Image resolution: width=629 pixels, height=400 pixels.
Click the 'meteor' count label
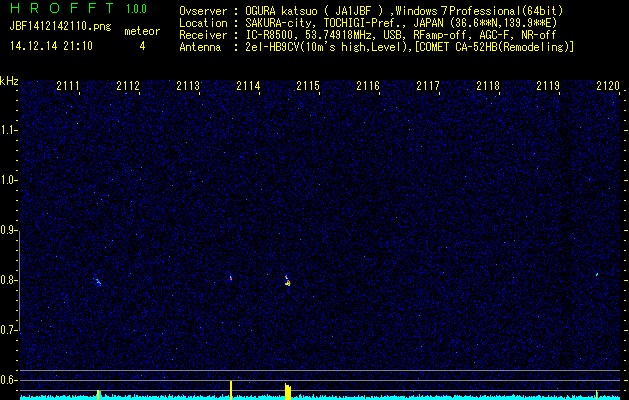[142, 31]
